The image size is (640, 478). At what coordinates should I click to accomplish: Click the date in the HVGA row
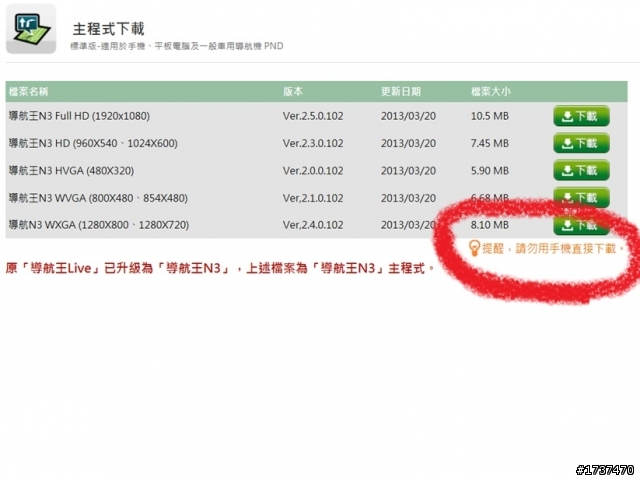click(x=408, y=171)
